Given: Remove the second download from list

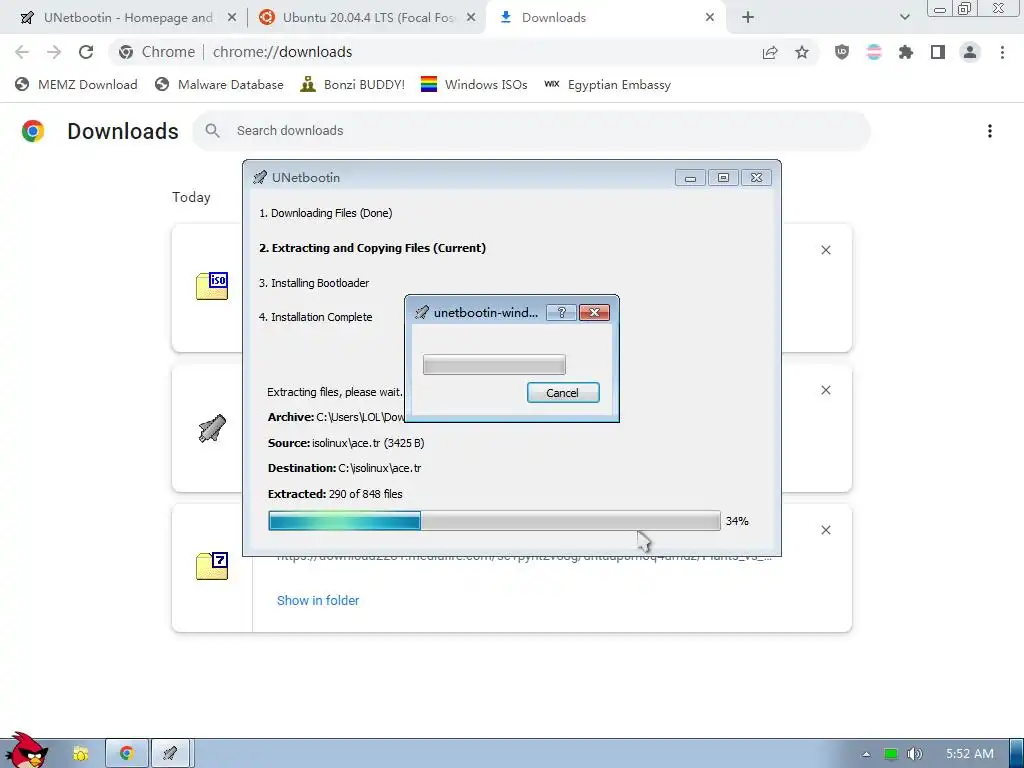Looking at the screenshot, I should point(825,390).
